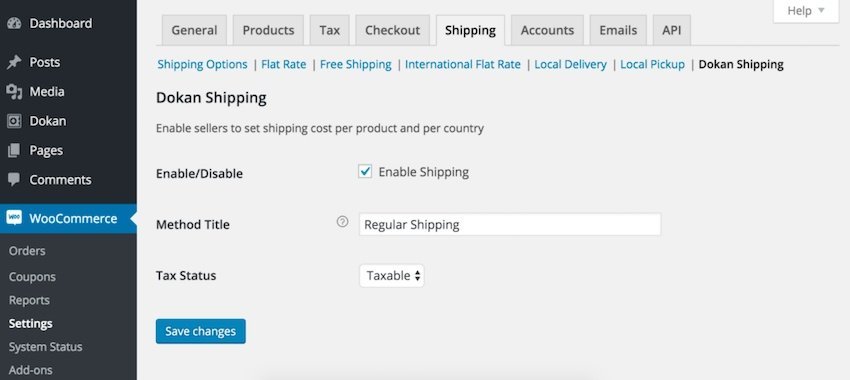Click the Method Title help tooltip icon

tap(342, 221)
